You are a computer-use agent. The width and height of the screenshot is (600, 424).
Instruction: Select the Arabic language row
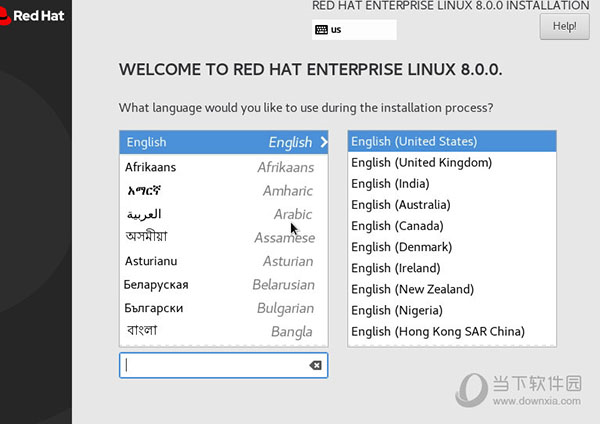[x=223, y=214]
